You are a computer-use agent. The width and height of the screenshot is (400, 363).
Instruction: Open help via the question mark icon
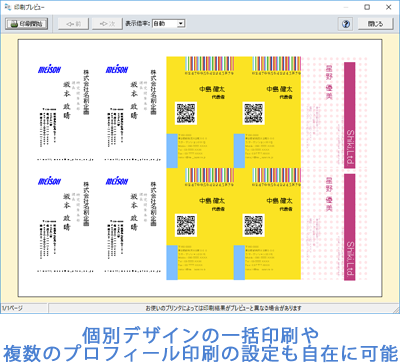[346, 24]
